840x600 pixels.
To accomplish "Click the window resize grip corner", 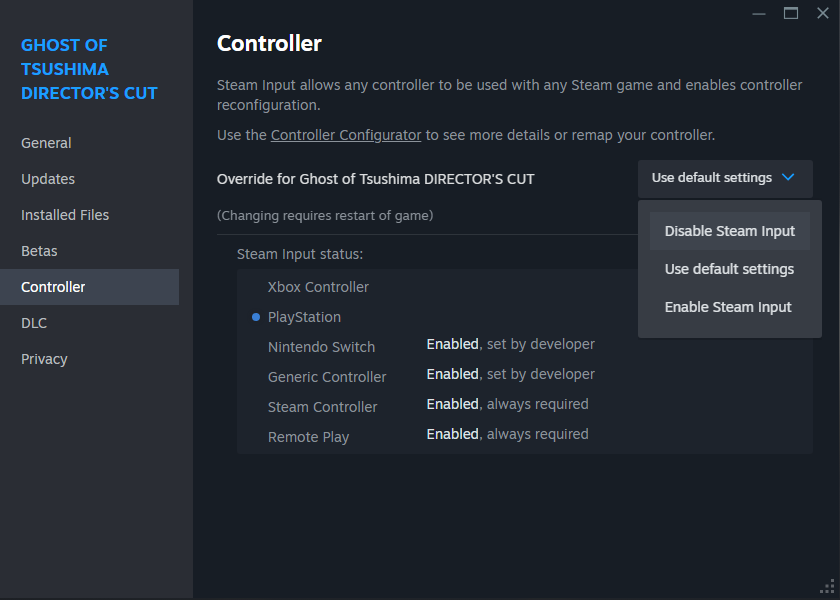I will coord(827,587).
